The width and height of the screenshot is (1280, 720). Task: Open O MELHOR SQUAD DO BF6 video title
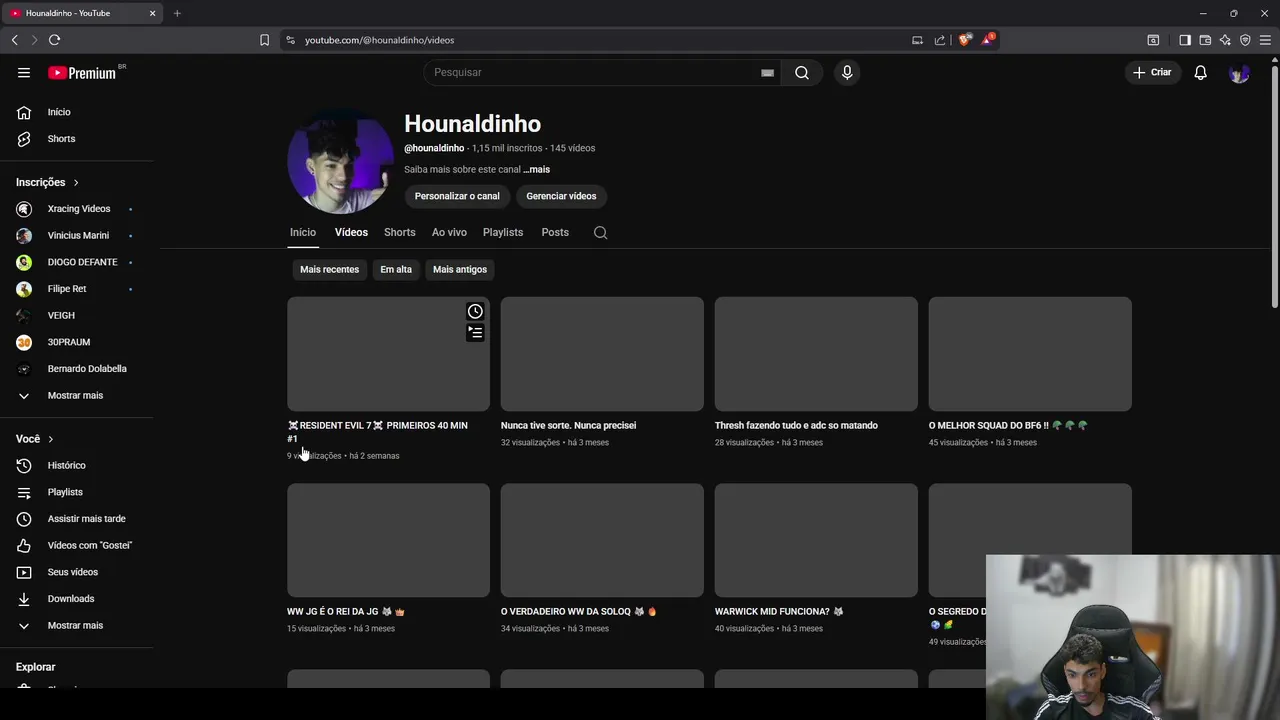click(x=1008, y=425)
